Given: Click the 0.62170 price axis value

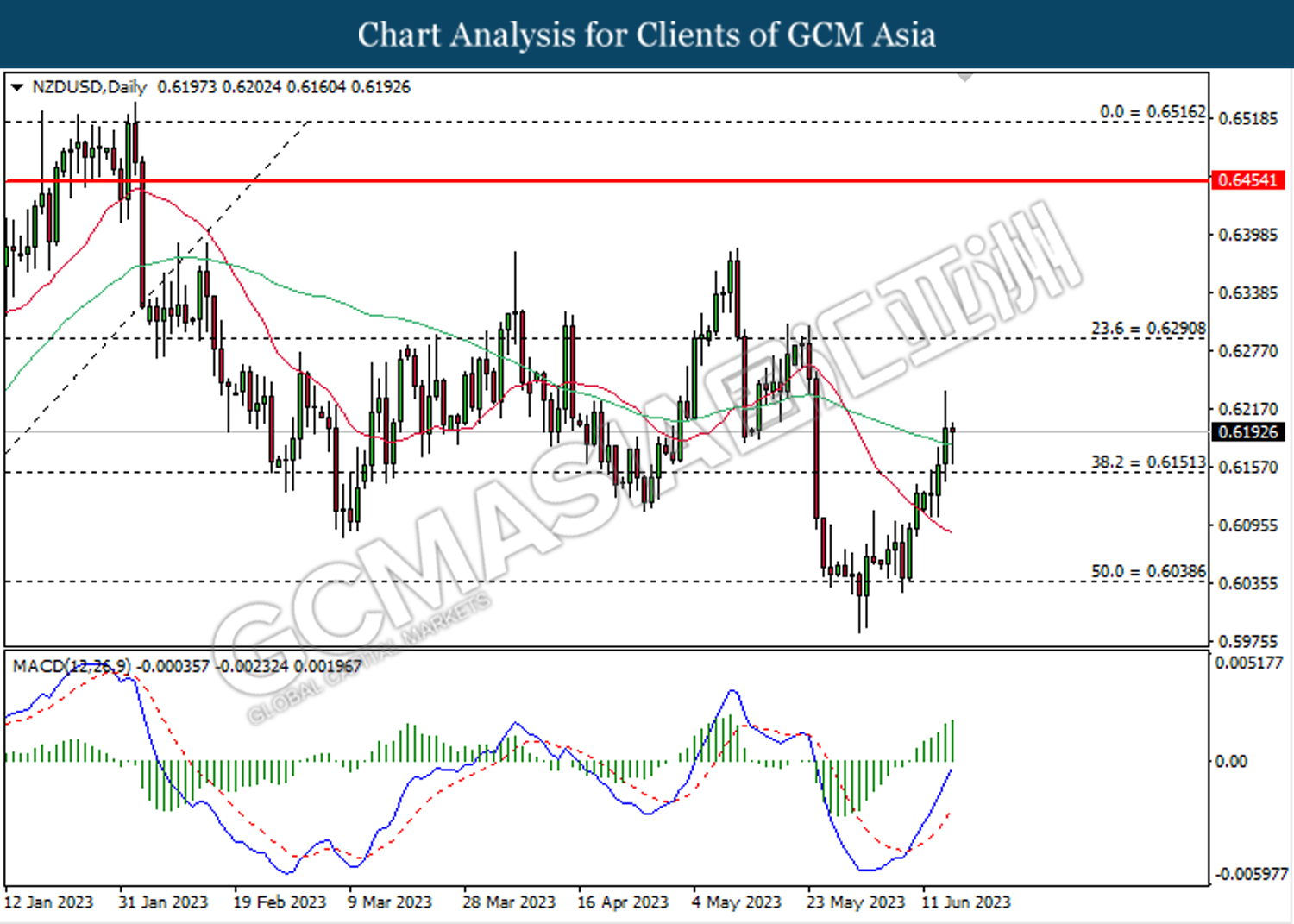Looking at the screenshot, I should [1247, 409].
